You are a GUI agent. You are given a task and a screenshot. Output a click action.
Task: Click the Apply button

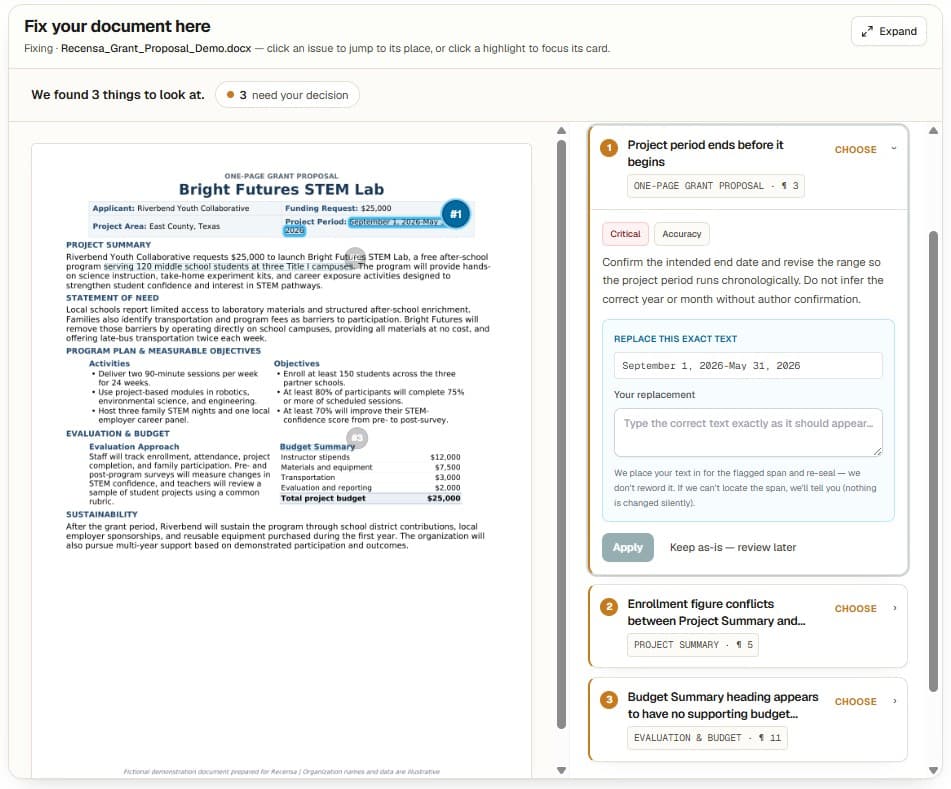click(x=628, y=547)
